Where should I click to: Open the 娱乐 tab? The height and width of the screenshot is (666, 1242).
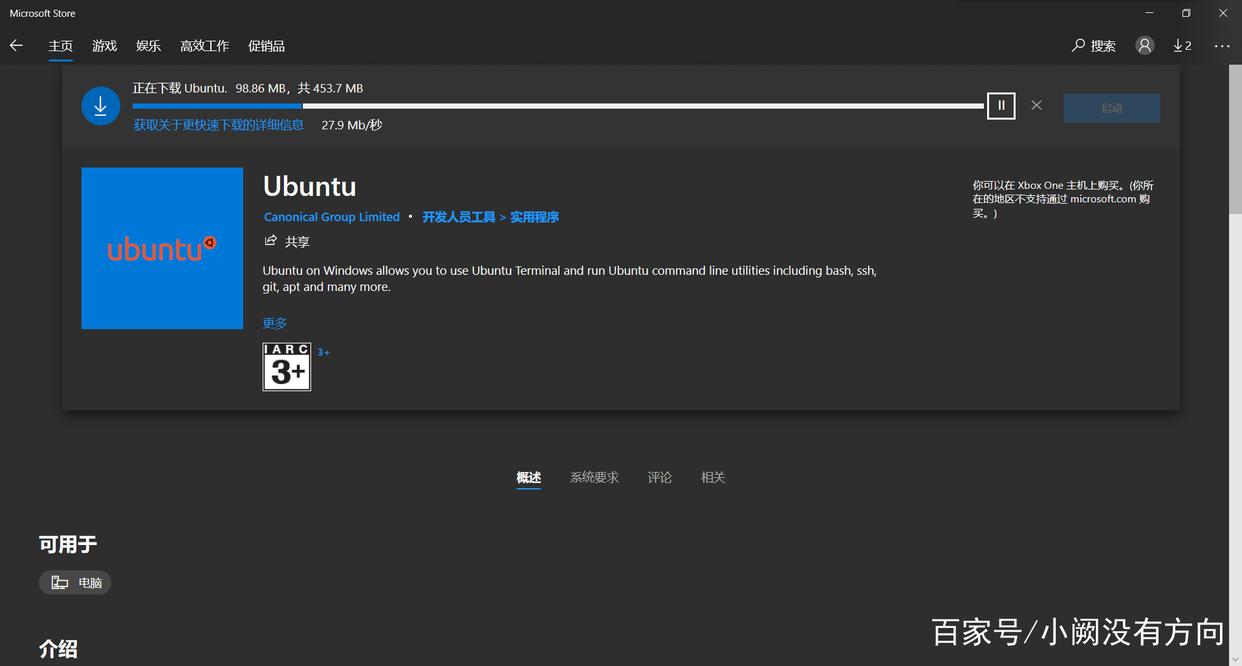click(149, 46)
